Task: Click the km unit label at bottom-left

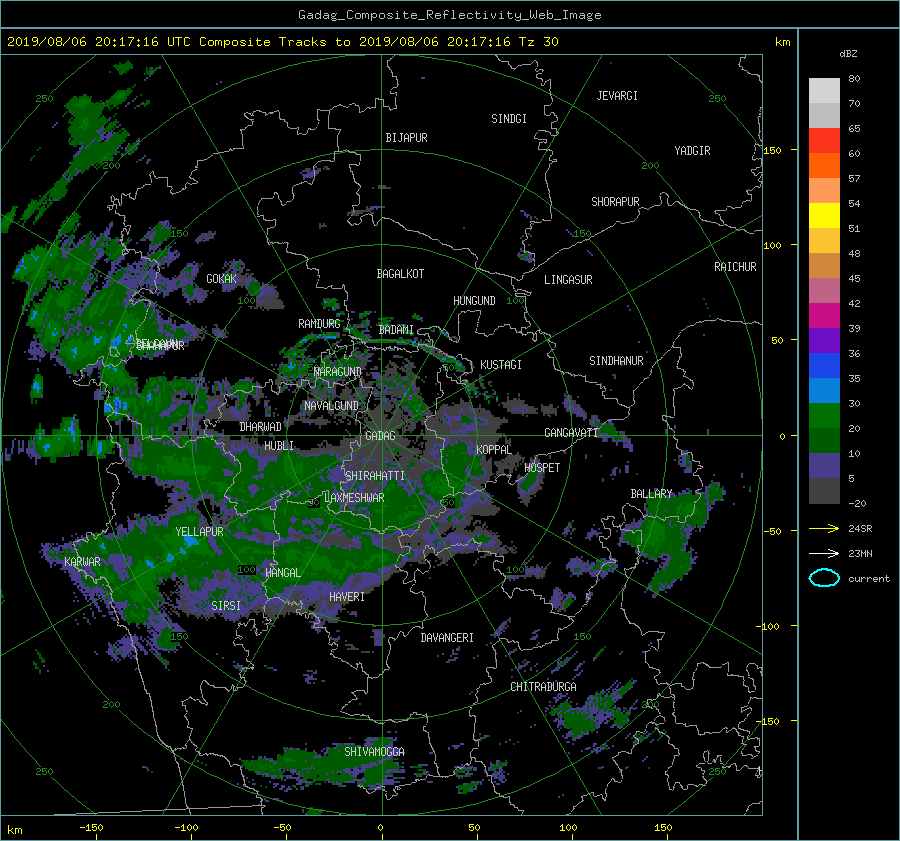Action: [x=14, y=830]
